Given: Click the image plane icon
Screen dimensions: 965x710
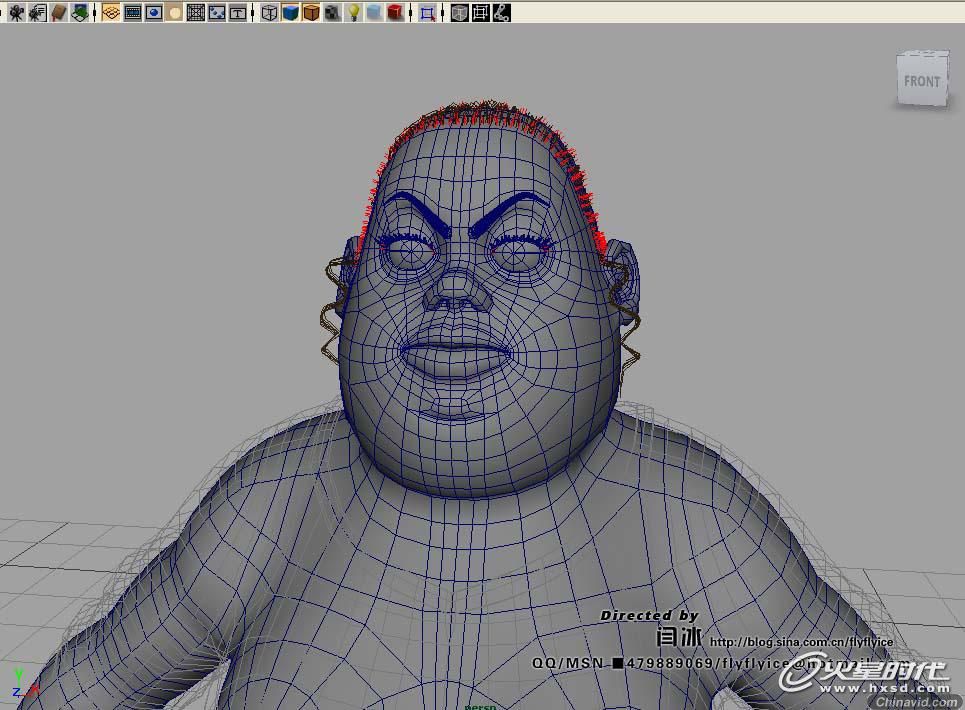Looking at the screenshot, I should [79, 12].
